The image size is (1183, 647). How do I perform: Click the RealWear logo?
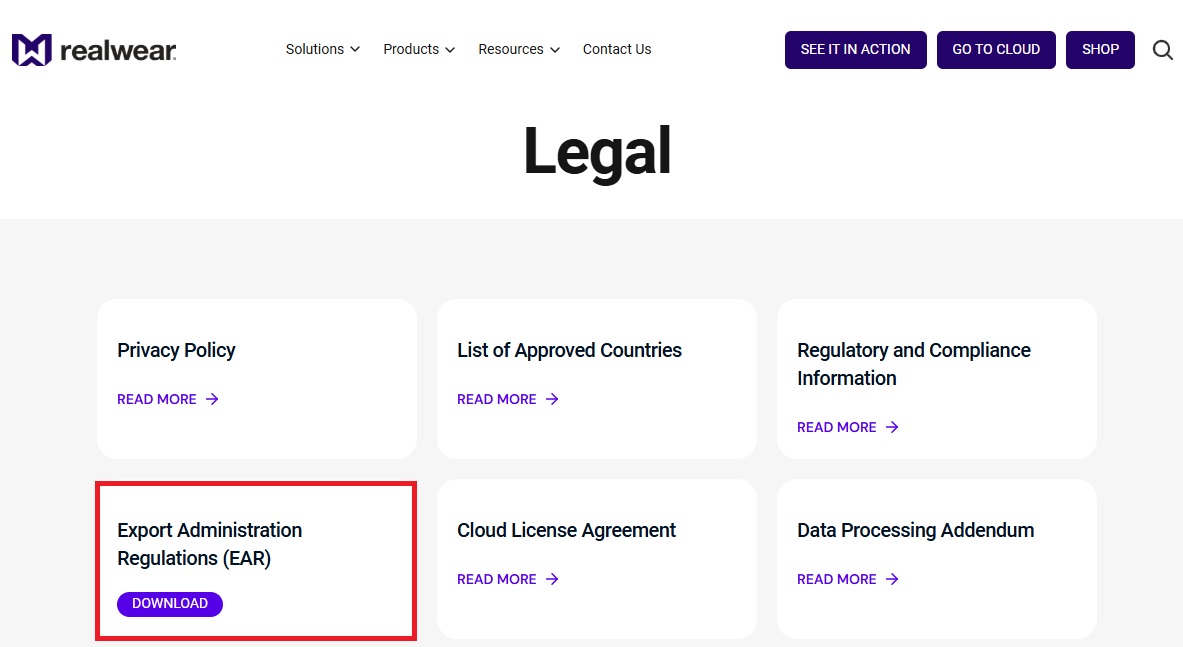point(94,48)
